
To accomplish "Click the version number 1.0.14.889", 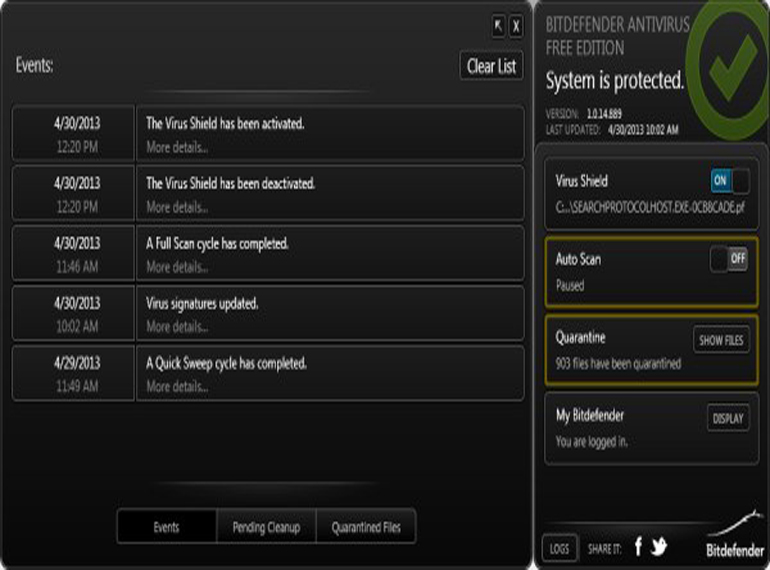I will pyautogui.click(x=604, y=114).
